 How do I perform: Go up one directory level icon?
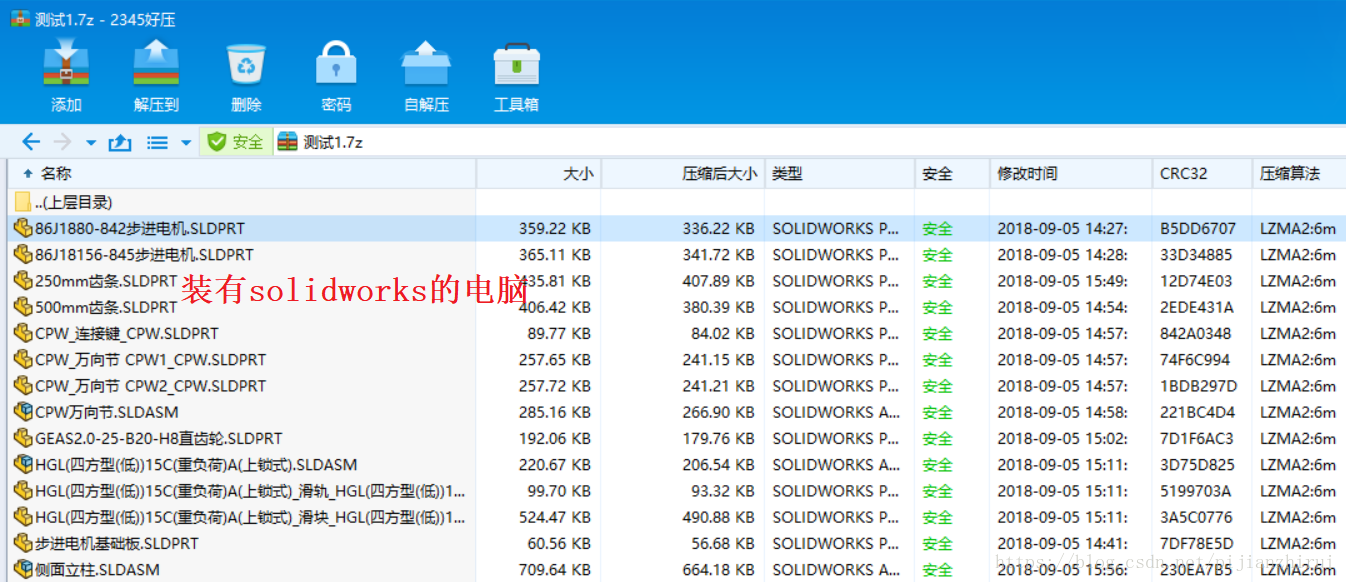(x=120, y=142)
